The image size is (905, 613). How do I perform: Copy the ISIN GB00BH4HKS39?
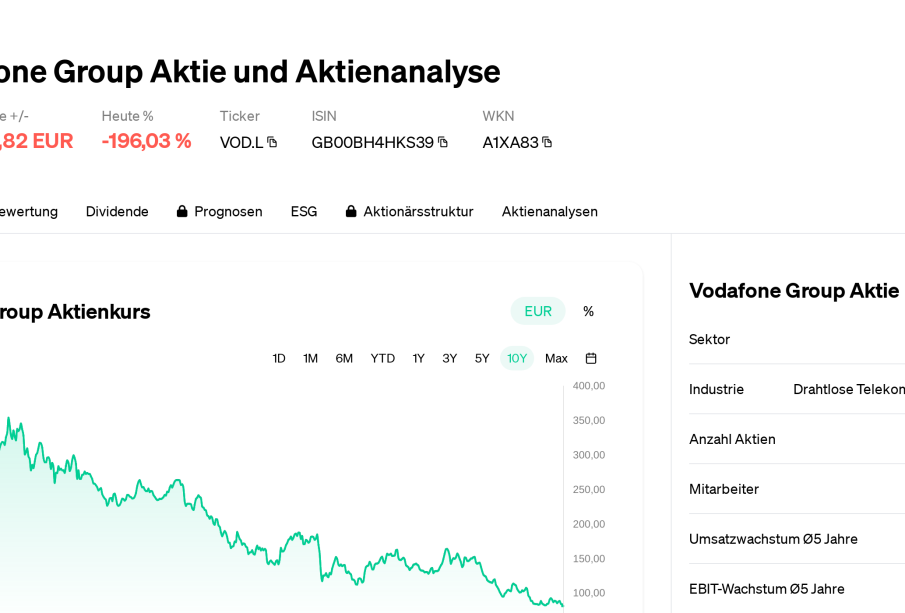coord(443,142)
